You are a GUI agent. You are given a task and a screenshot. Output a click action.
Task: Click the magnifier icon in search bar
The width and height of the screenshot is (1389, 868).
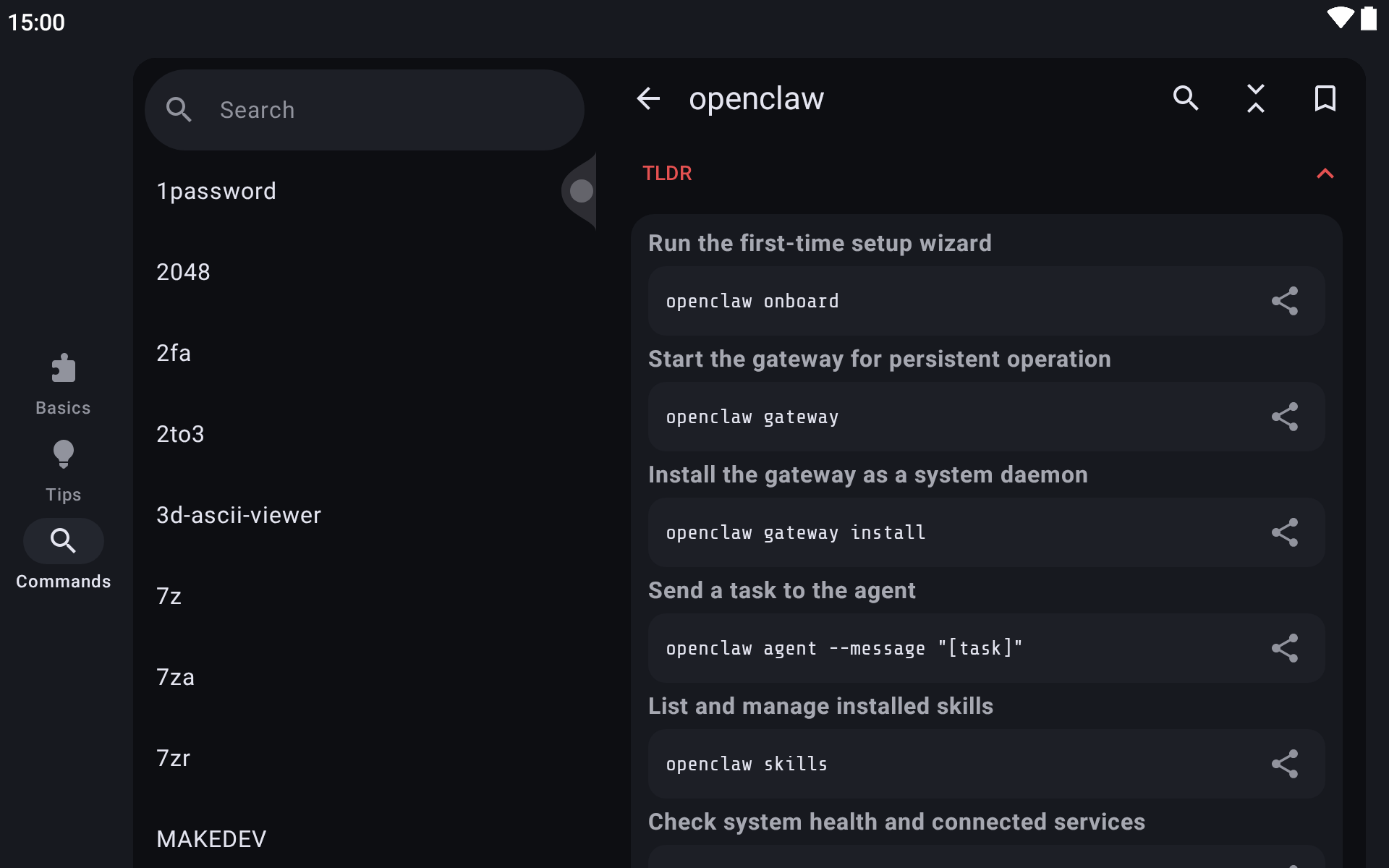(x=179, y=110)
